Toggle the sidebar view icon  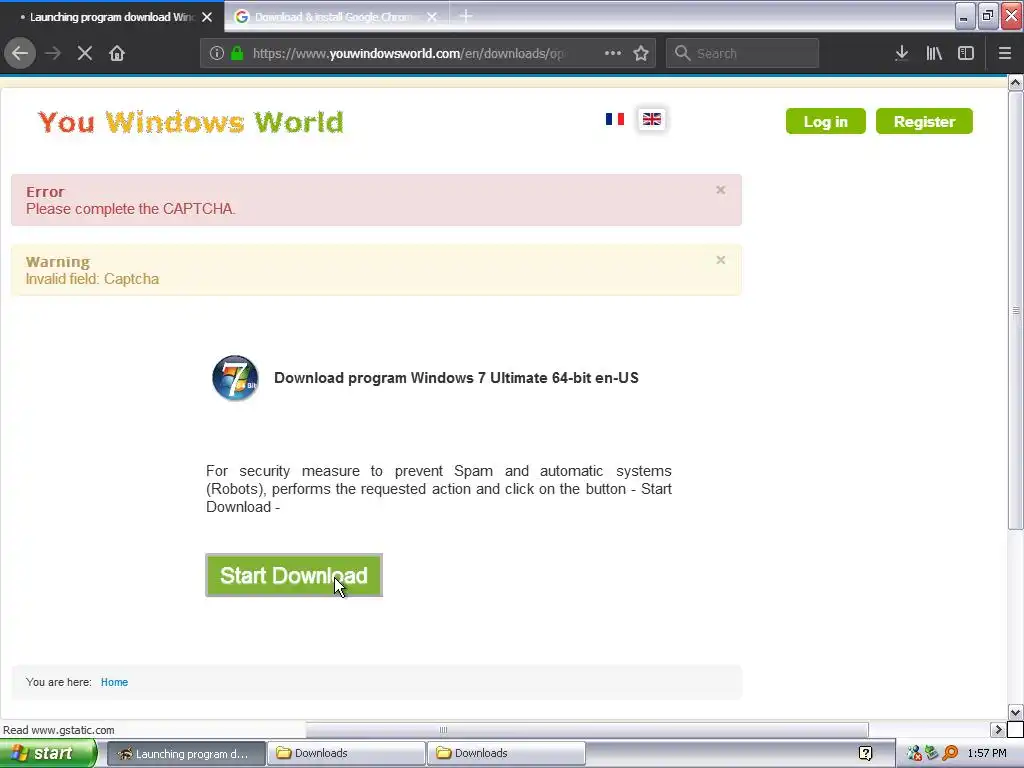point(966,54)
